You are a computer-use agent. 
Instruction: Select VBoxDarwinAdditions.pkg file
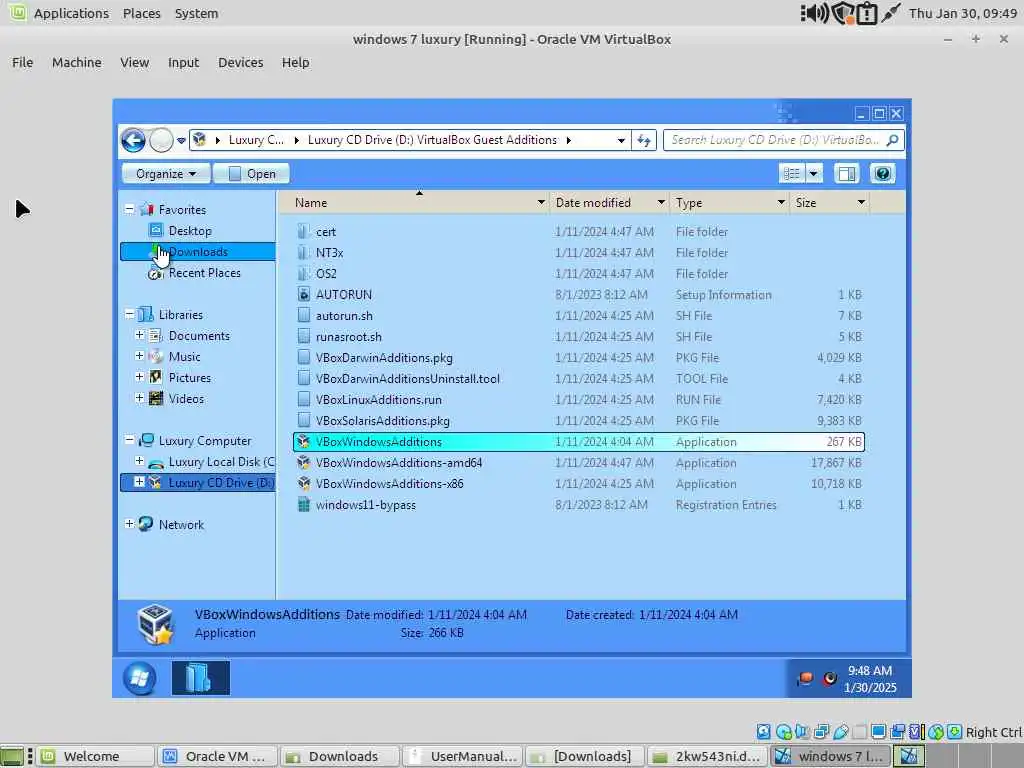click(x=384, y=358)
